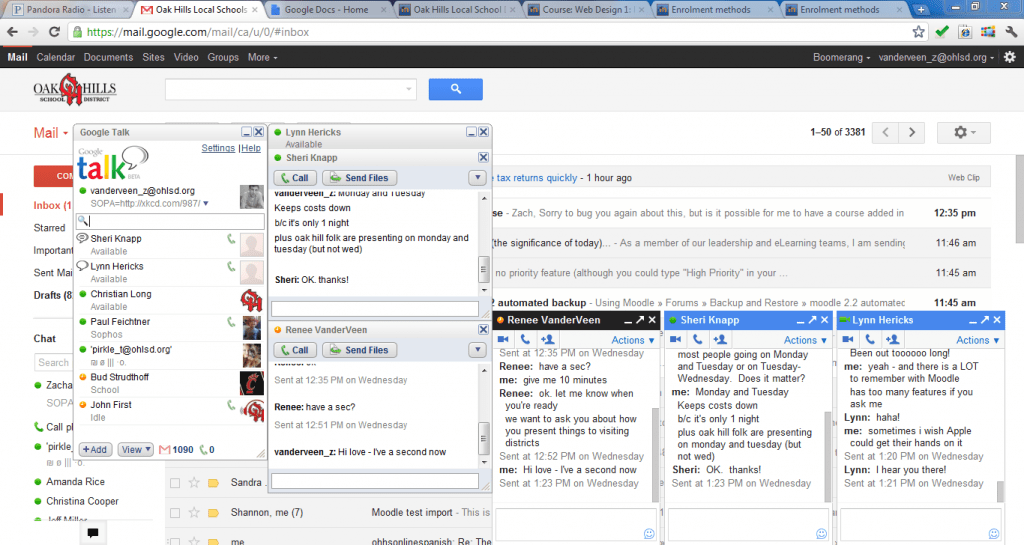The height and width of the screenshot is (545, 1024).
Task: Start voice call in Lynn Hericks chat
Action: (x=870, y=339)
